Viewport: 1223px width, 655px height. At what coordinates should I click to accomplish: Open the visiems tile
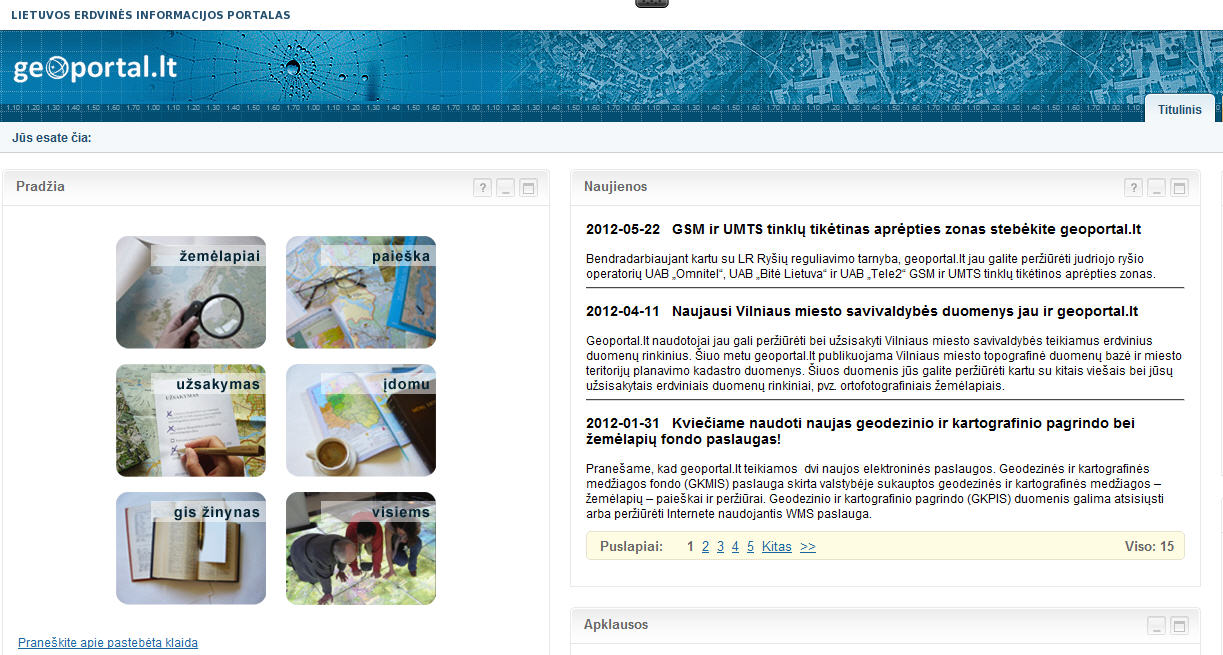coord(361,548)
